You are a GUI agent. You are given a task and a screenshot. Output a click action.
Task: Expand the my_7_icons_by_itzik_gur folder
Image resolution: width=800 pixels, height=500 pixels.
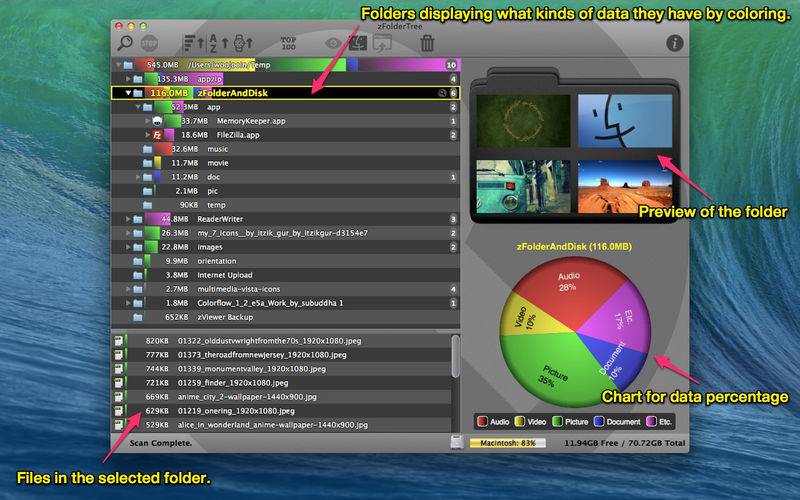(128, 233)
